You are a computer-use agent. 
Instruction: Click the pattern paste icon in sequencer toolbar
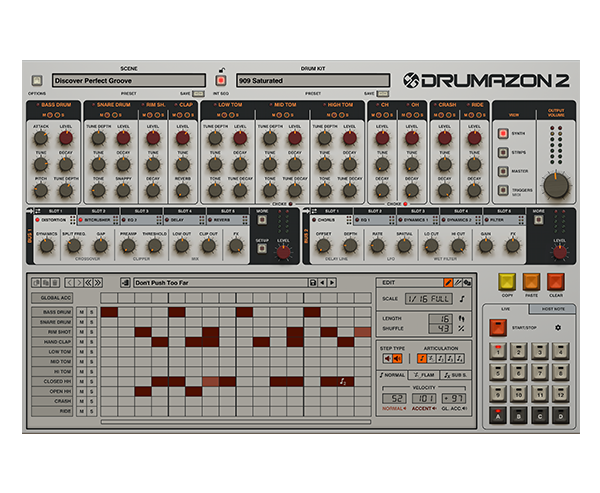click(46, 283)
